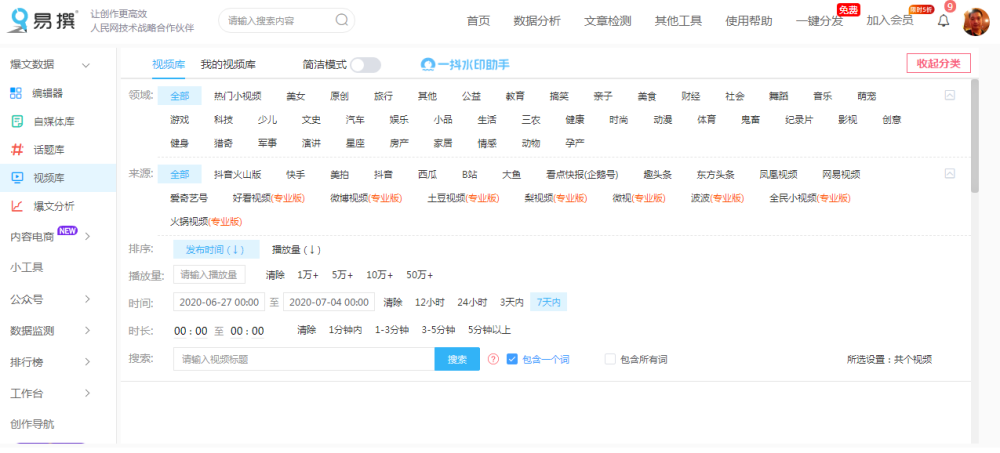Open 小工具 in the sidebar
Image resolution: width=1000 pixels, height=453 pixels.
(27, 267)
